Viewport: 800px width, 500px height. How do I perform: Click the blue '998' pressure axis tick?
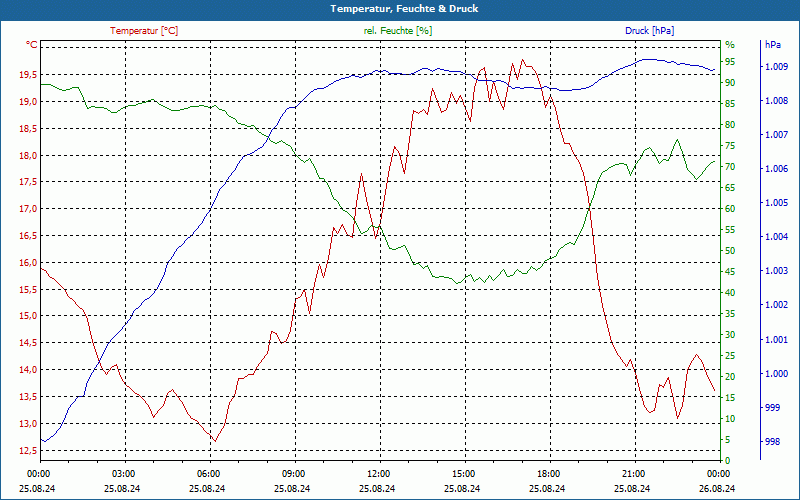coord(772,442)
